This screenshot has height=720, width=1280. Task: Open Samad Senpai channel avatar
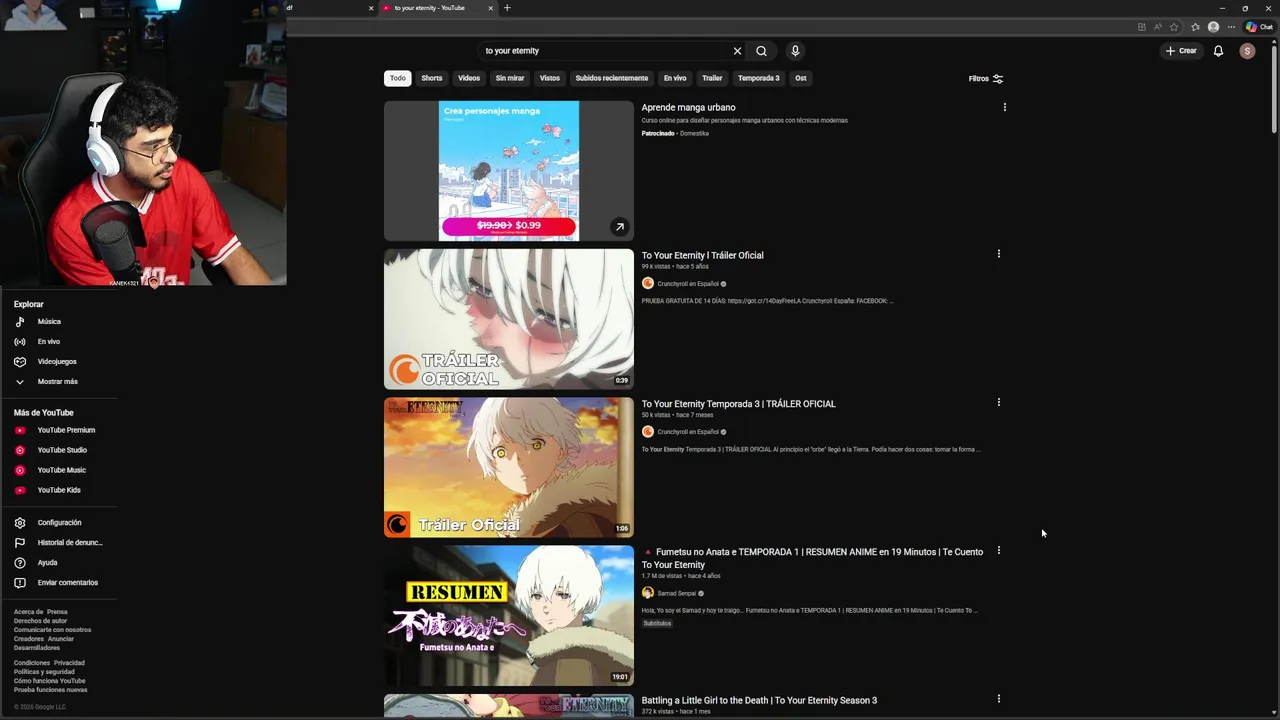coord(648,593)
